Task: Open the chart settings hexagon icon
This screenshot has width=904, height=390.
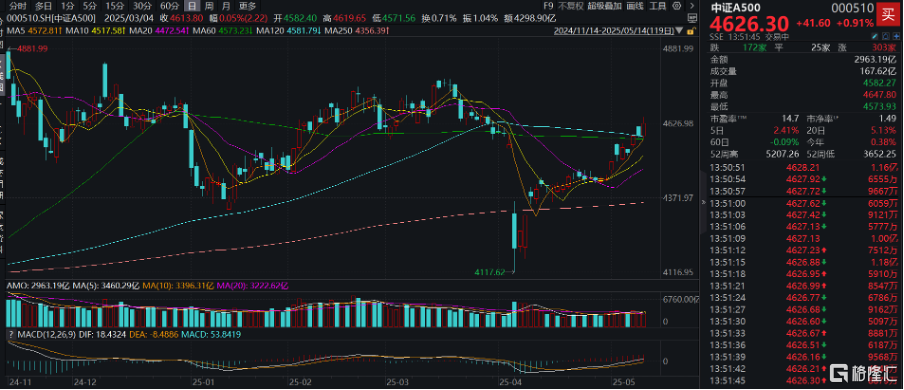Action: [676, 6]
